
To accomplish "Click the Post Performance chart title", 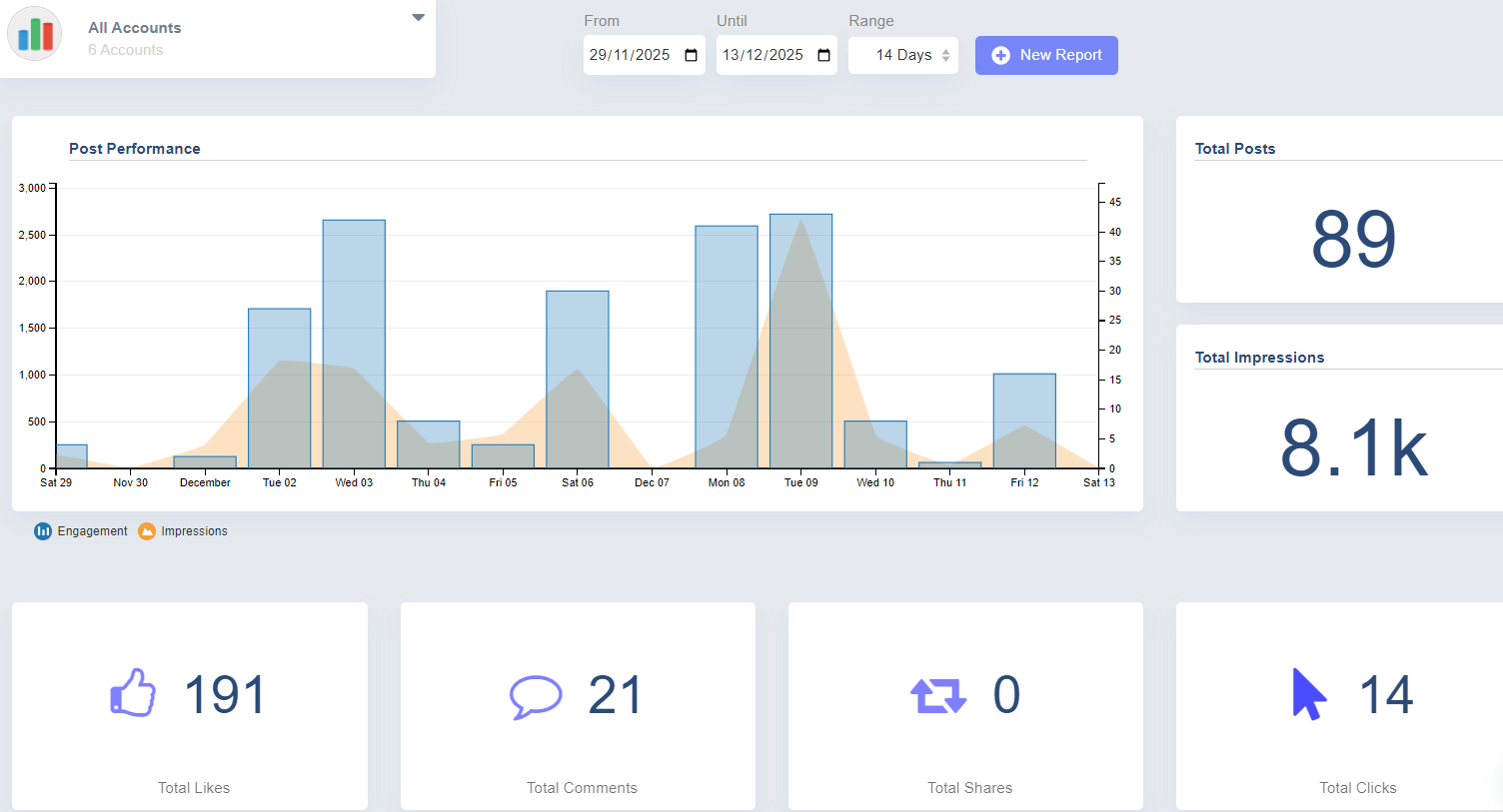I will (x=135, y=149).
